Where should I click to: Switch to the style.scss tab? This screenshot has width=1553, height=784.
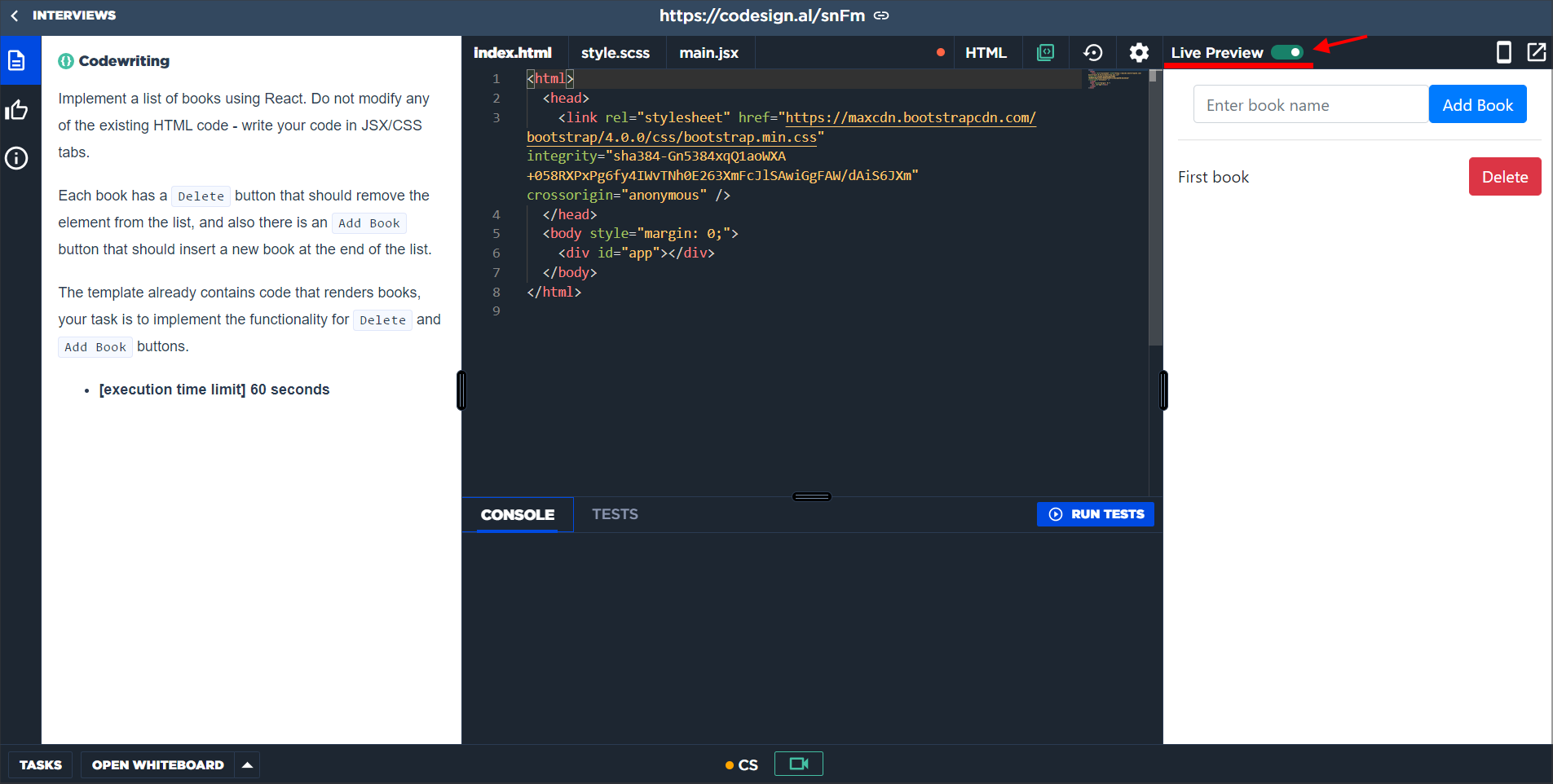click(615, 52)
